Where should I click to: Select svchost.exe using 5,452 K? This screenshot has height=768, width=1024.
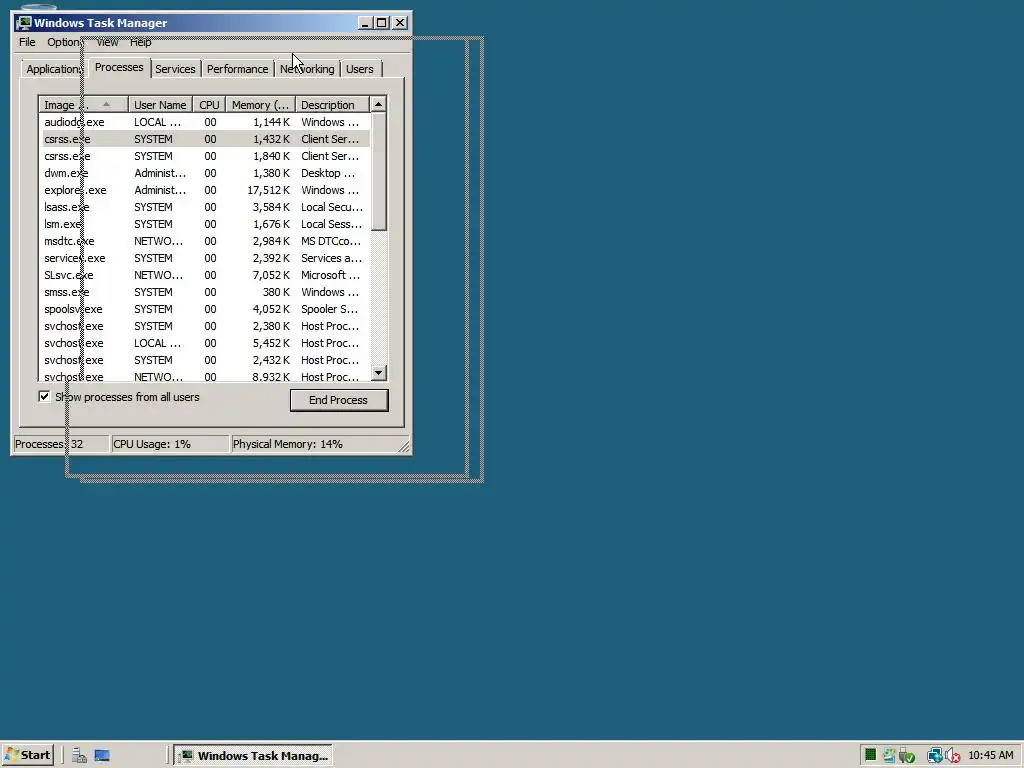204,343
